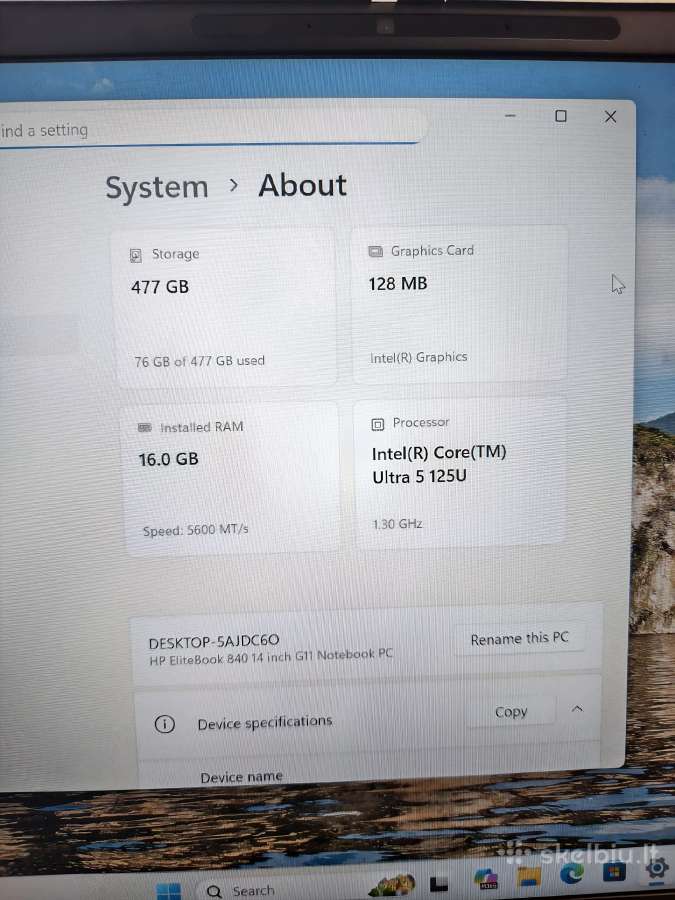The width and height of the screenshot is (675, 900).
Task: Select the text 76 GB of 477 GB used
Action: tap(200, 361)
